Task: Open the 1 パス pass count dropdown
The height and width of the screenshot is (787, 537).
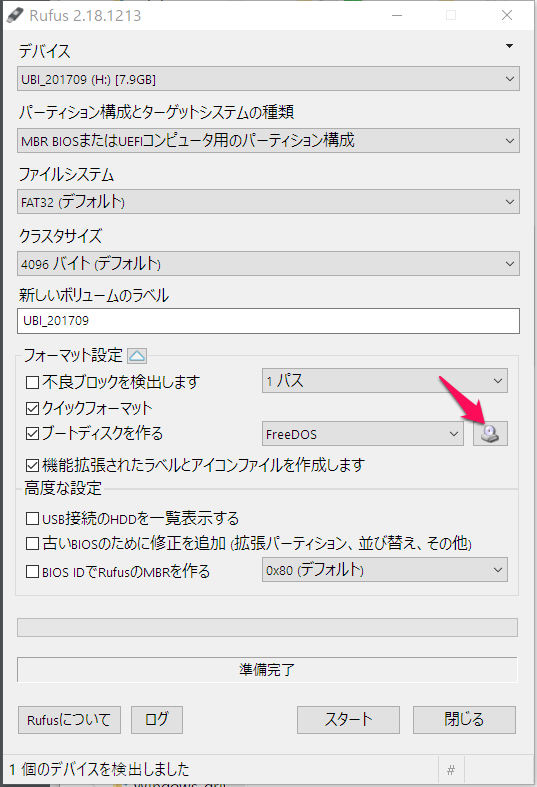Action: [x=384, y=381]
